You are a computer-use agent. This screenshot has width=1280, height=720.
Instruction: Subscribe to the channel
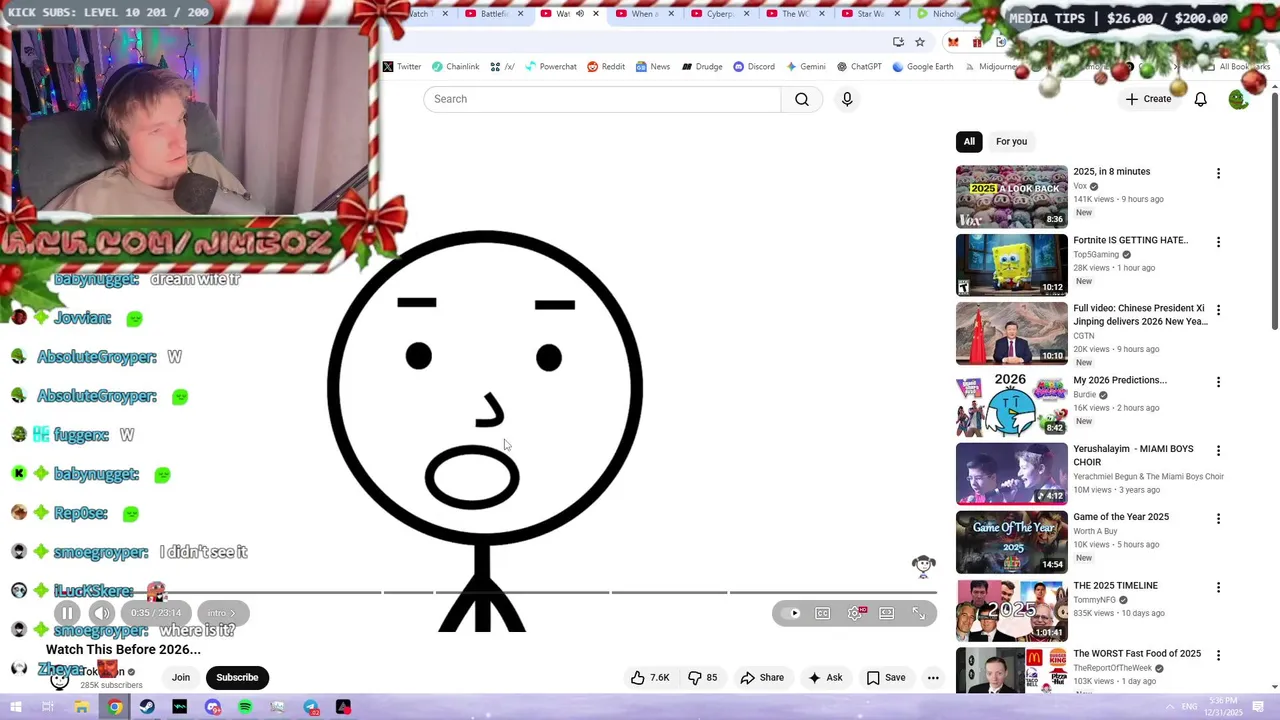tap(237, 677)
